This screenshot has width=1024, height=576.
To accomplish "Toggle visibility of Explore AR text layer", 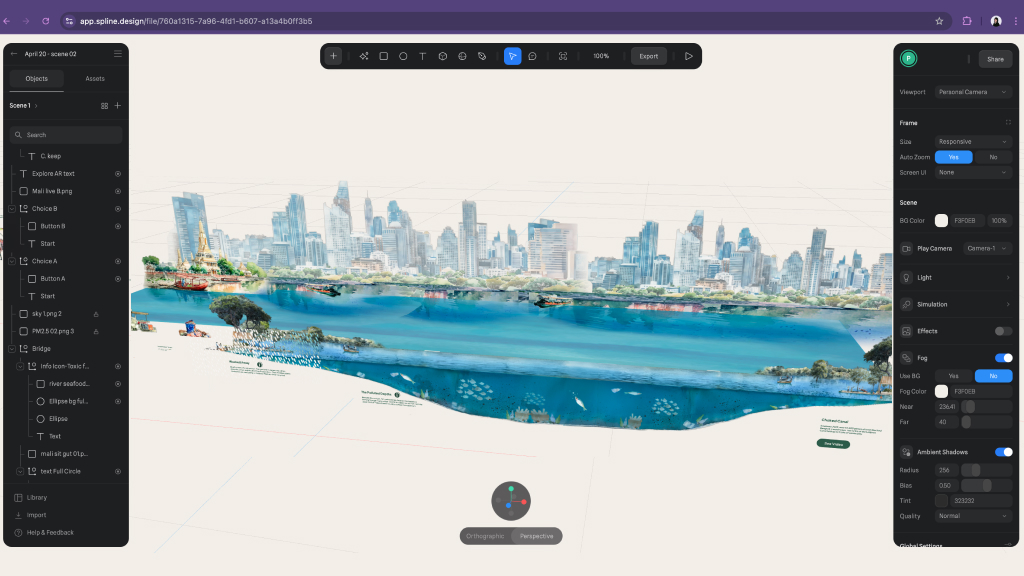I will click(118, 174).
